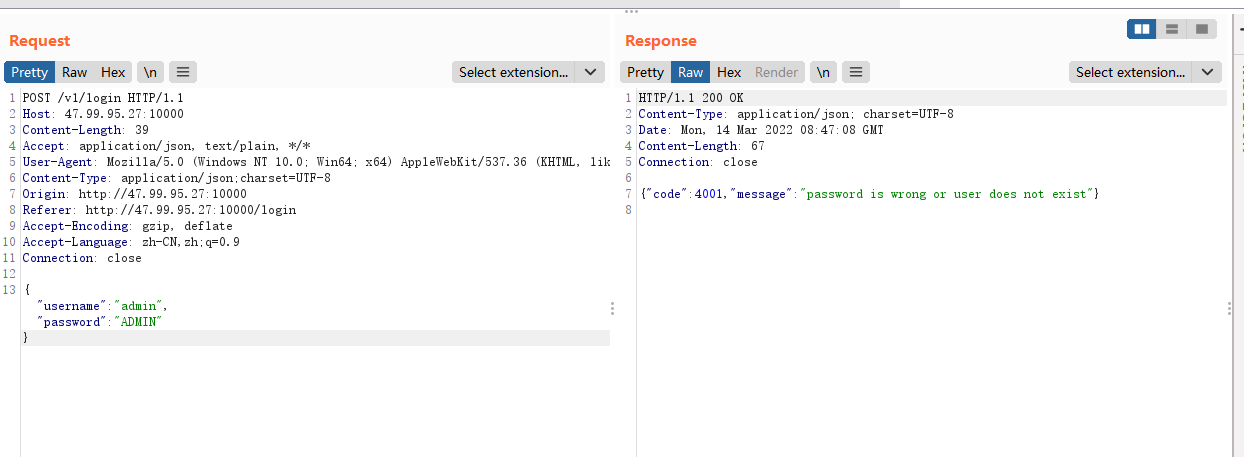Toggle \n non-printable characters in Request
This screenshot has height=457, width=1244.
tap(150, 72)
